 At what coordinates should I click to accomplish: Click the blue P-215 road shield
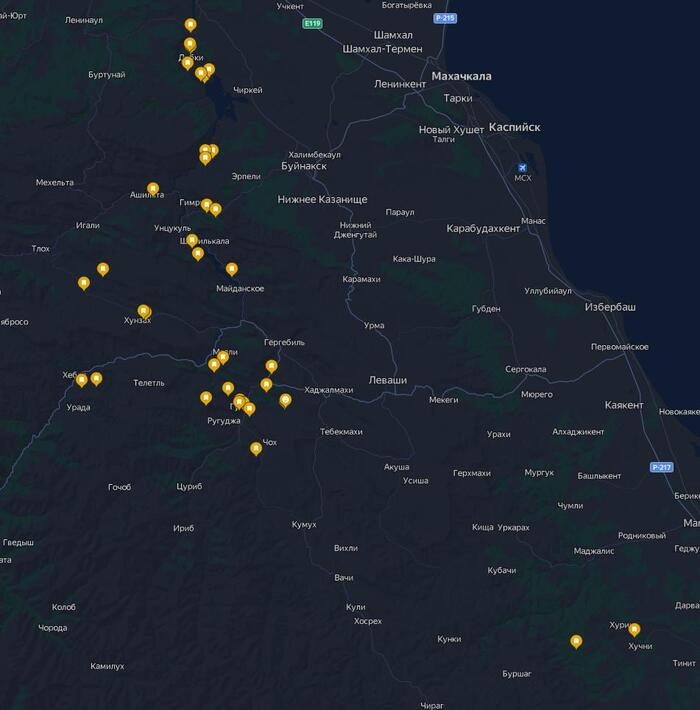445,18
